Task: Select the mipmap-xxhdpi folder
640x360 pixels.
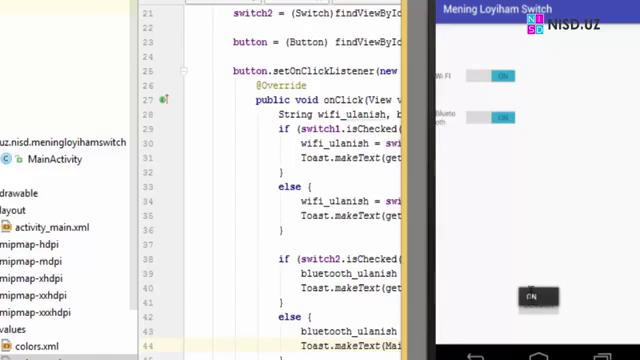Action: pos(33,296)
